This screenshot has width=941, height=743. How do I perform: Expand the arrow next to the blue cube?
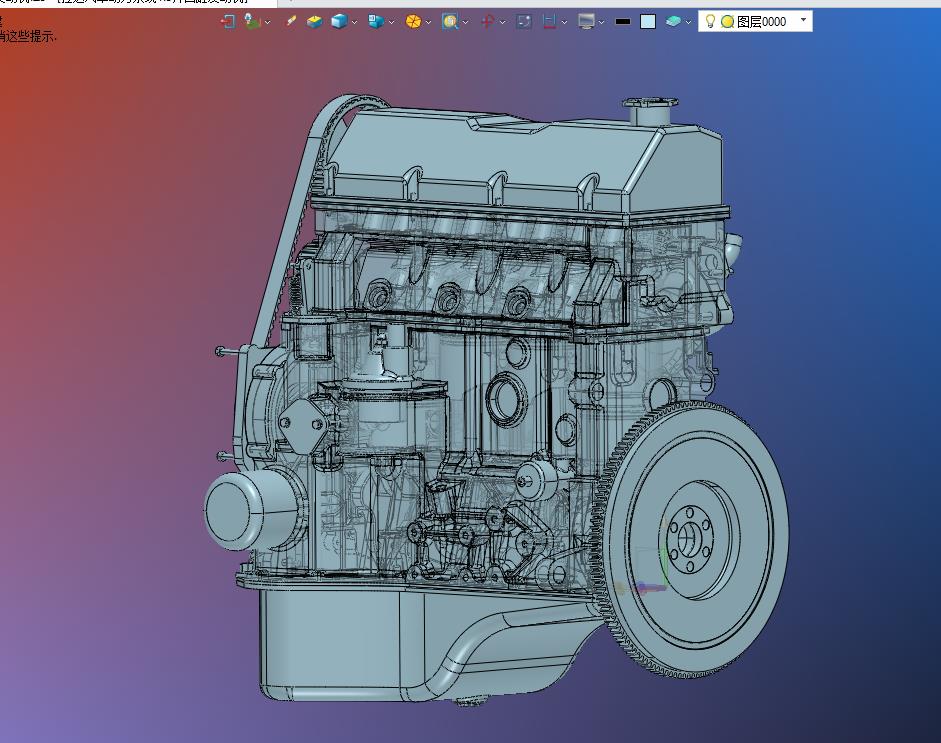tap(353, 22)
